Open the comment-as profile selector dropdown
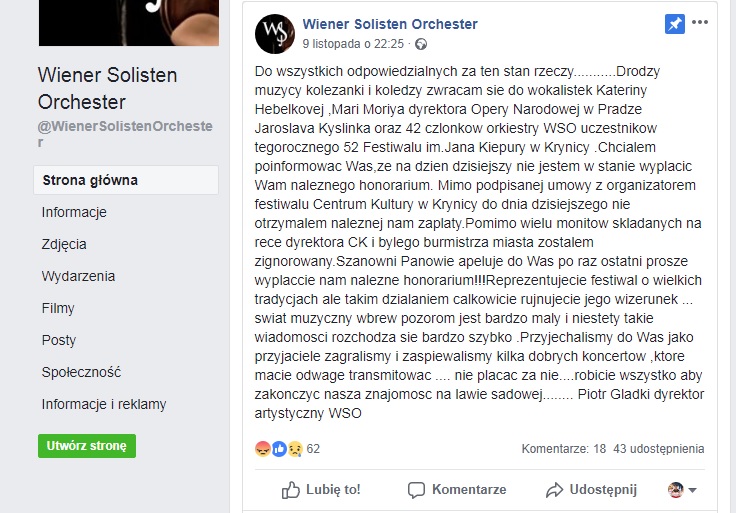Image resolution: width=736 pixels, height=513 pixels. pyautogui.click(x=682, y=489)
